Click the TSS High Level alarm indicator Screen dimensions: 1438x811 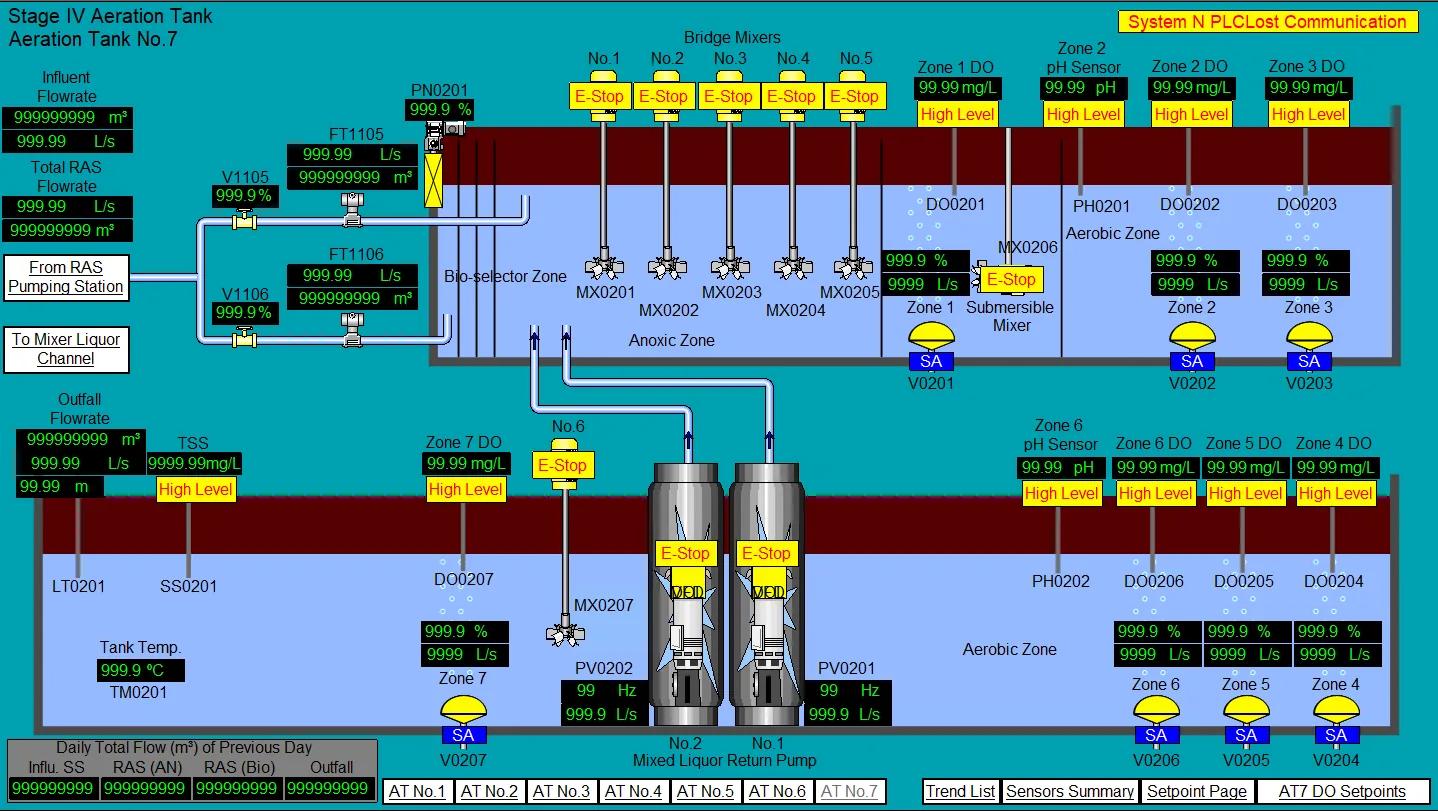[196, 490]
